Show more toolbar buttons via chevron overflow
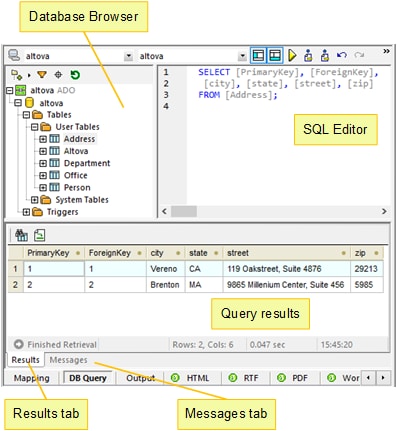The width and height of the screenshot is (397, 431). point(386,51)
